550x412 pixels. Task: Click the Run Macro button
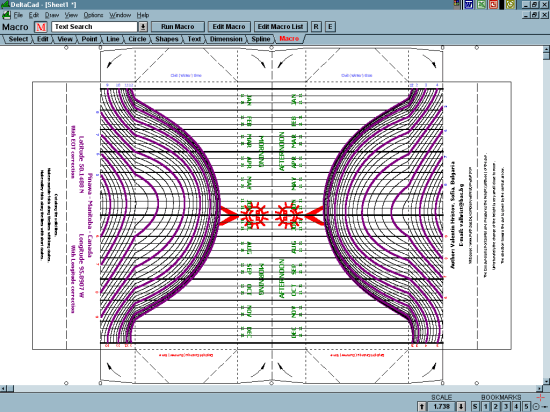177,27
